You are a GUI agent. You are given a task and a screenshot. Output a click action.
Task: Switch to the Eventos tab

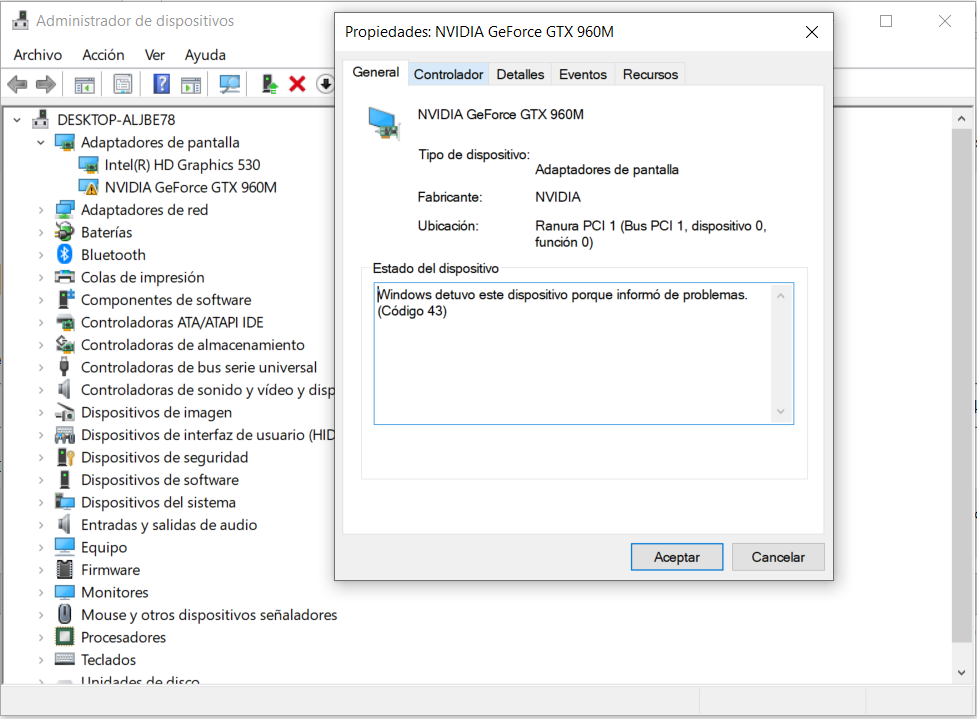coord(583,74)
